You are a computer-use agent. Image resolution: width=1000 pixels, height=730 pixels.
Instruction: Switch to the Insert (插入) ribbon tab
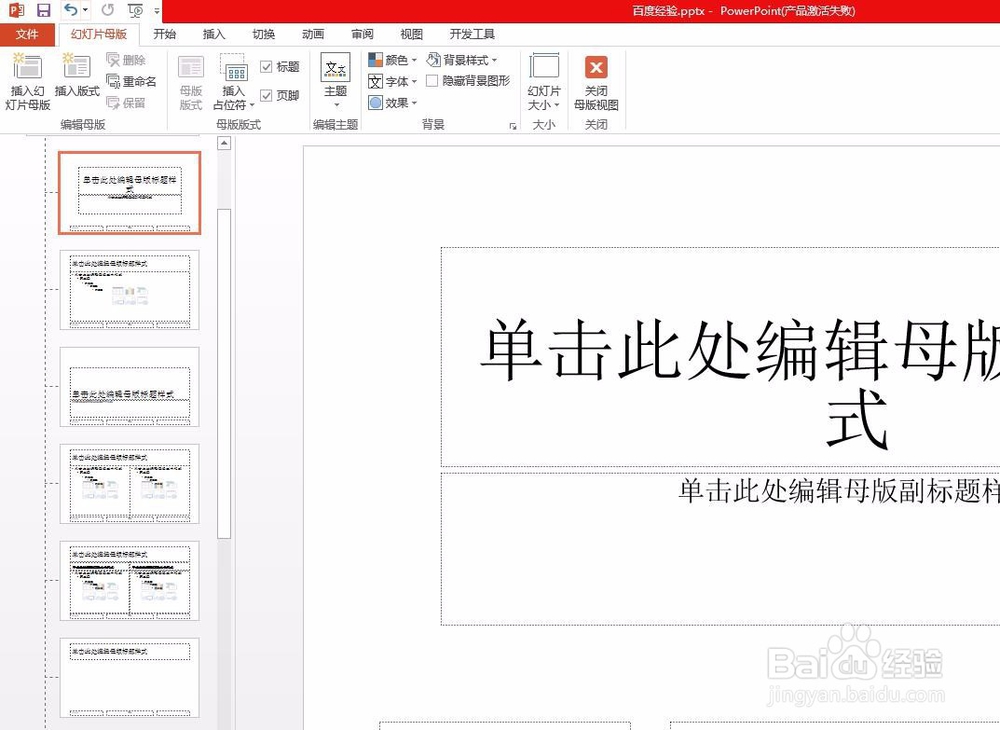pyautogui.click(x=213, y=33)
